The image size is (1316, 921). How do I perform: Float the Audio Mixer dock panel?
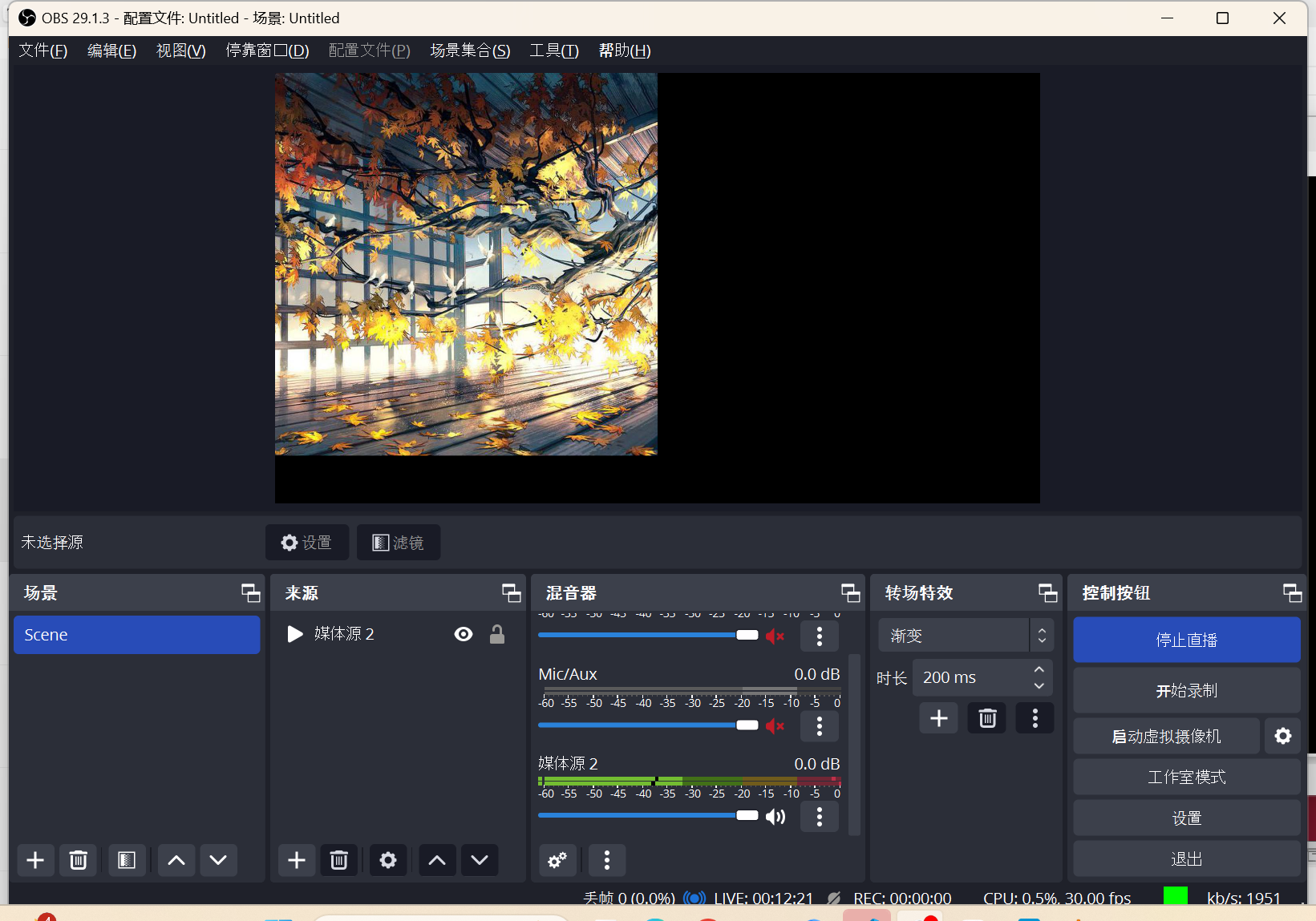[x=850, y=592]
